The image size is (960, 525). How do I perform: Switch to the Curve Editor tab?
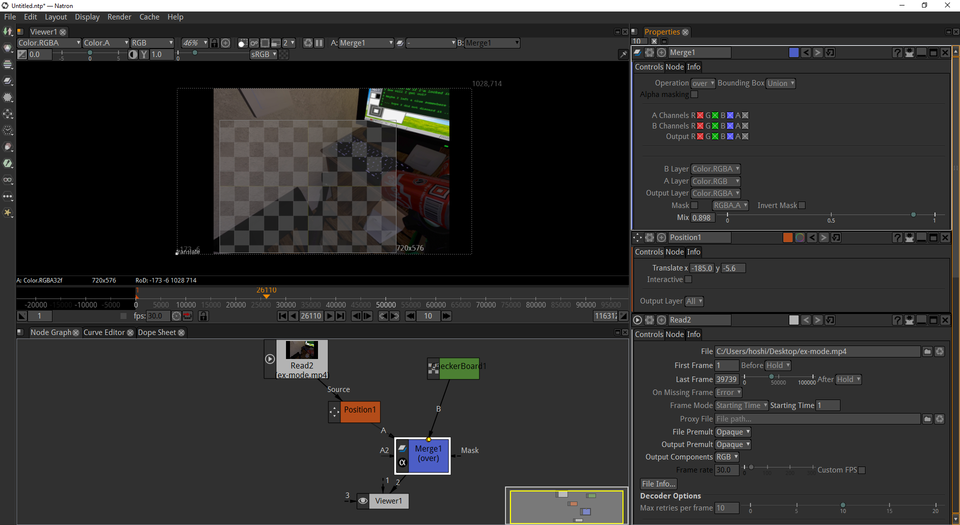click(x=104, y=332)
